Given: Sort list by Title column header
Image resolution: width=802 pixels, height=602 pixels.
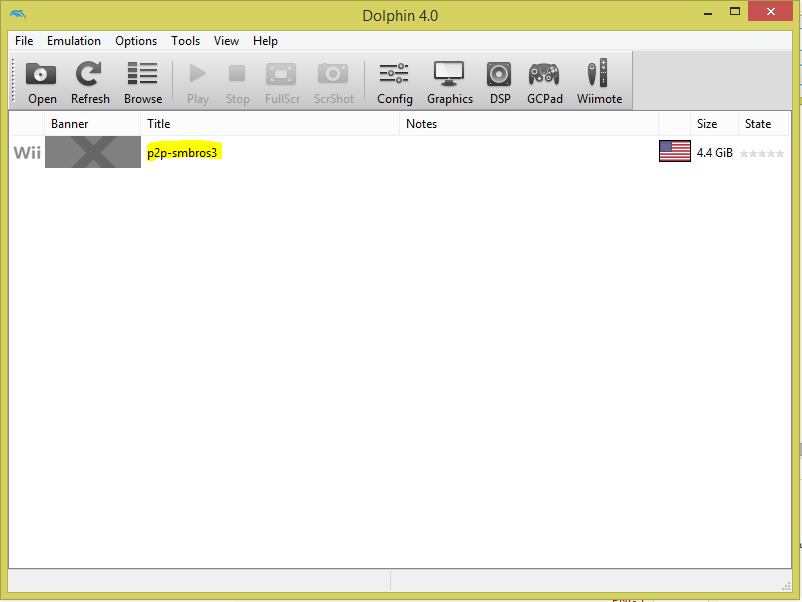Looking at the screenshot, I should 270,124.
